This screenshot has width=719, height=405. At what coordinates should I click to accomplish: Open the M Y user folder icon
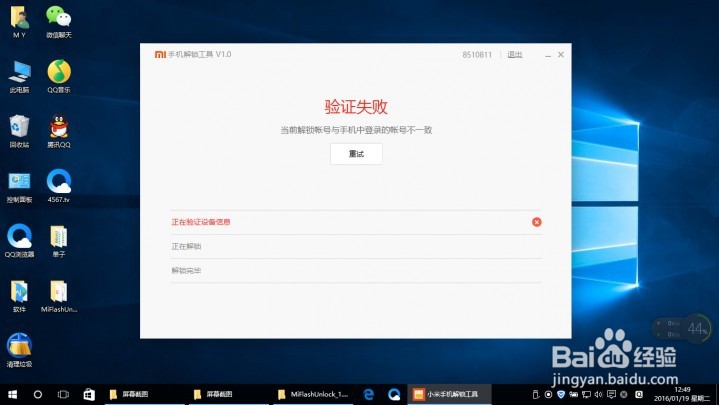point(19,22)
